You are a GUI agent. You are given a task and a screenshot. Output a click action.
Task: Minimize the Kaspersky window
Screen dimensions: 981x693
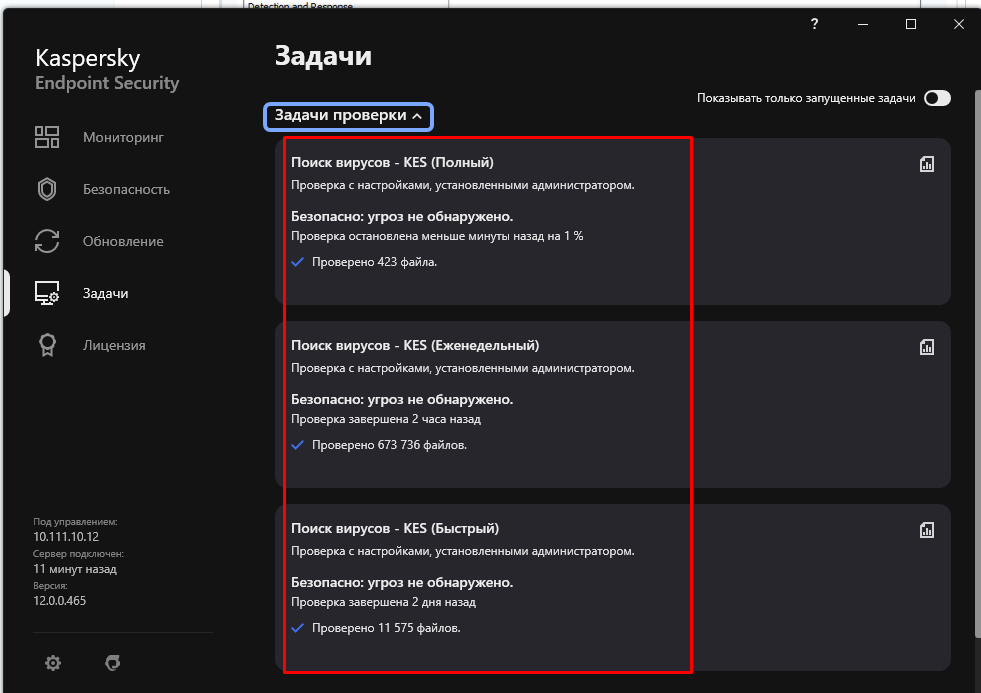(x=863, y=24)
